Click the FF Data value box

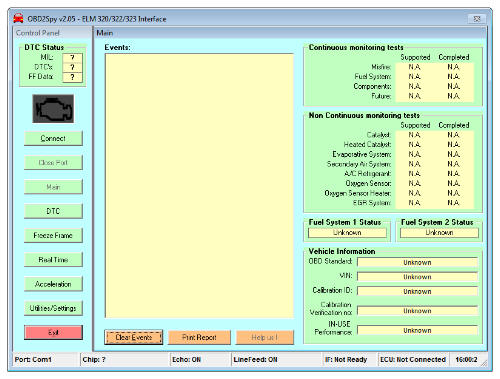coord(72,77)
